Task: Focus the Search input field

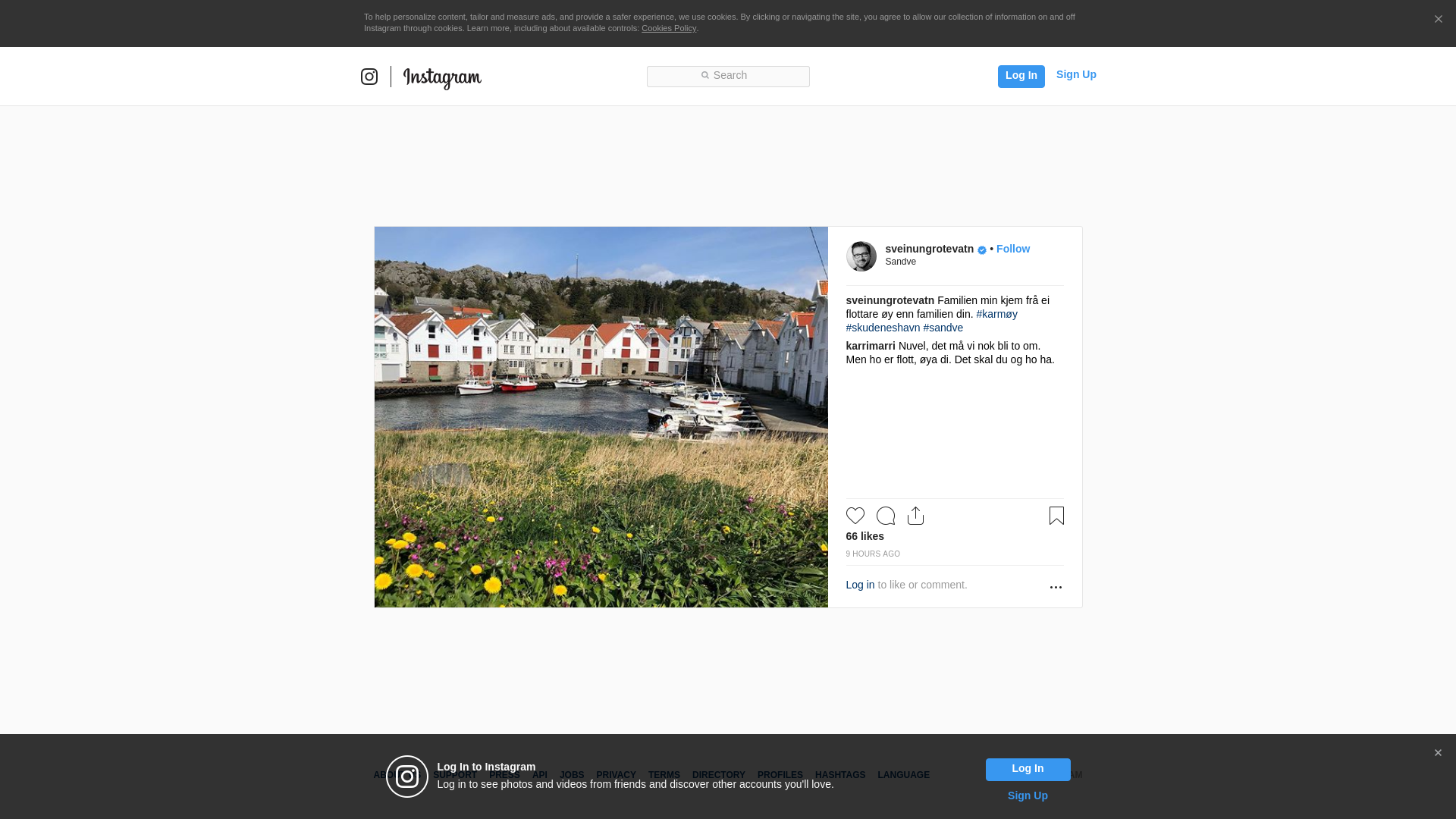Action: click(728, 76)
